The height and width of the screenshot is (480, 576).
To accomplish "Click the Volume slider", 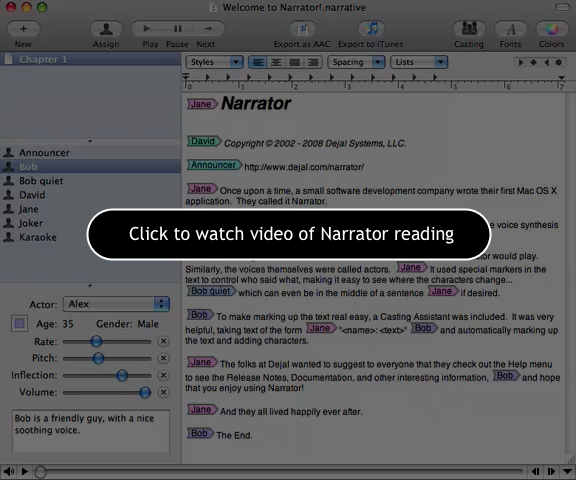I will coord(107,392).
